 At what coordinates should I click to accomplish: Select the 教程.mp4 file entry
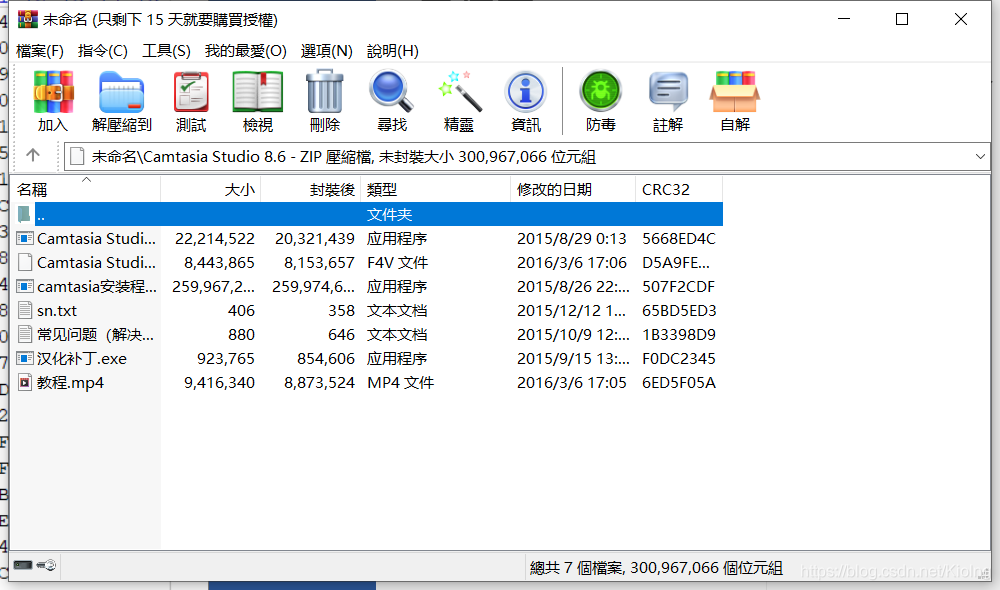pos(70,382)
